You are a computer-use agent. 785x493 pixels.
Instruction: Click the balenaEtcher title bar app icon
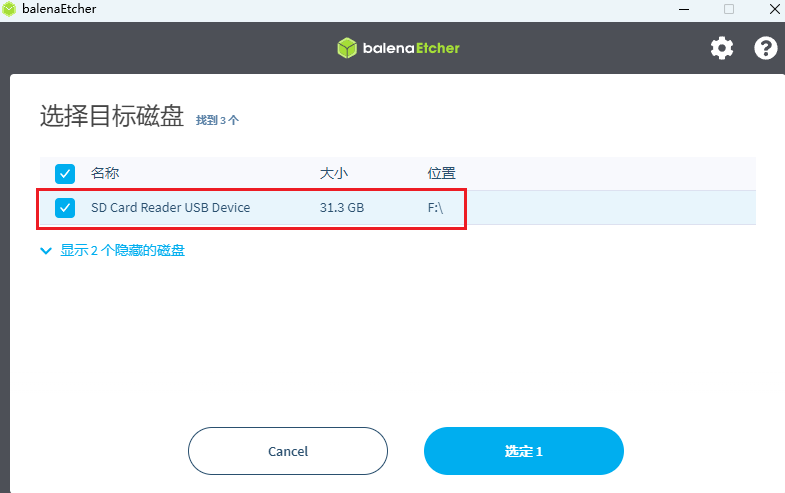tap(9, 9)
